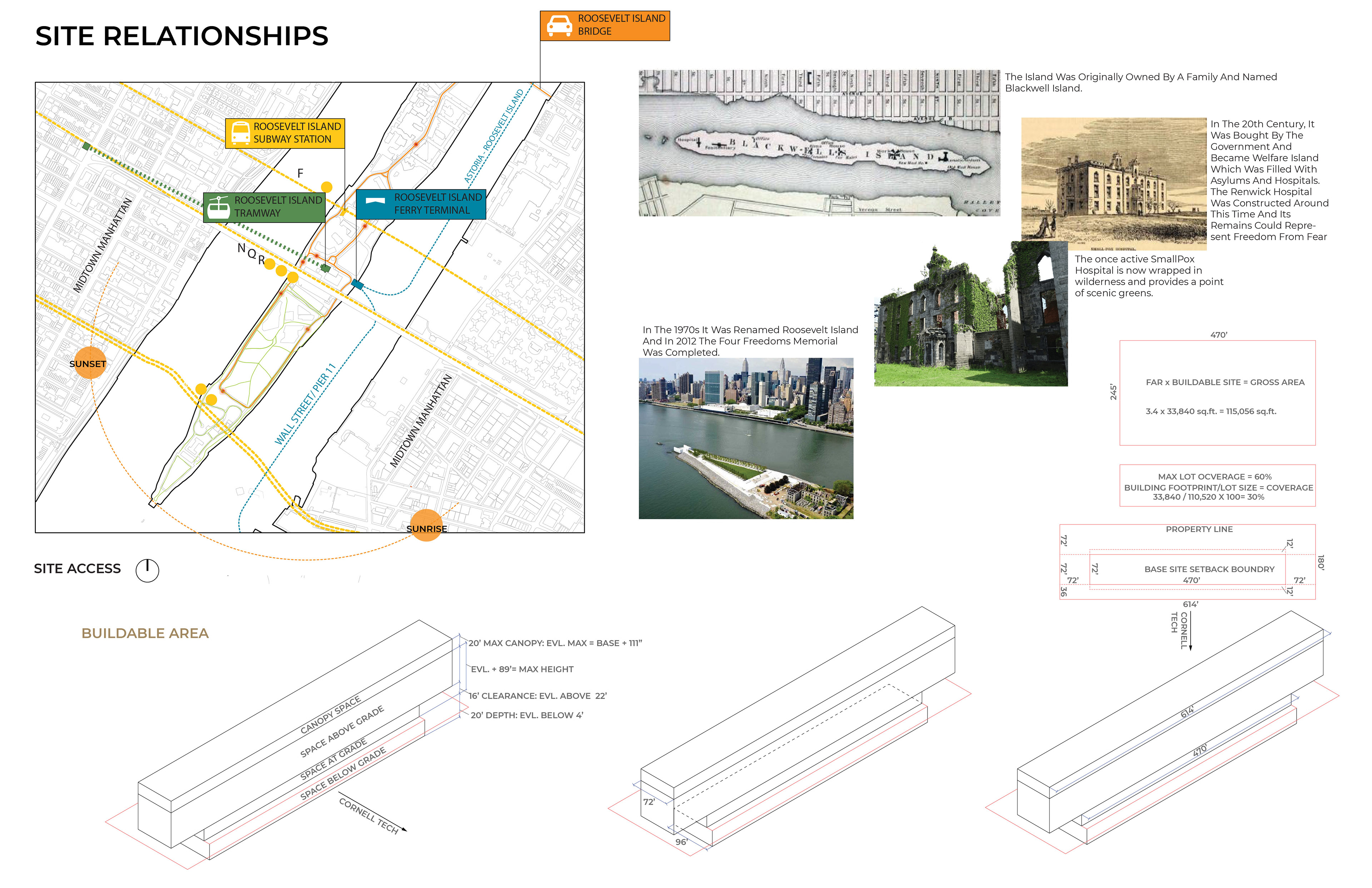Select the ROOSEVELT ISLAND FERRY TERMINAL label
1372x888 pixels.
[x=421, y=204]
